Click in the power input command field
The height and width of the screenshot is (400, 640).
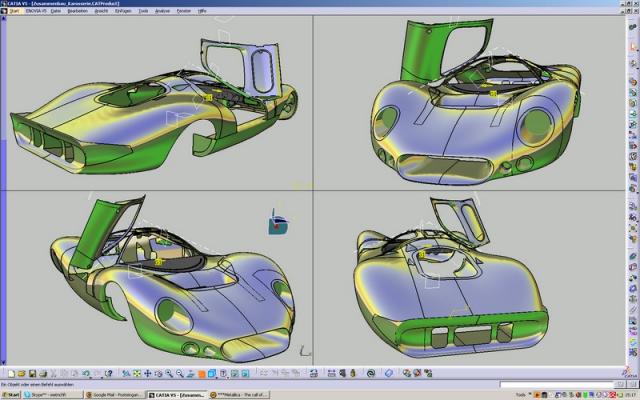click(557, 384)
